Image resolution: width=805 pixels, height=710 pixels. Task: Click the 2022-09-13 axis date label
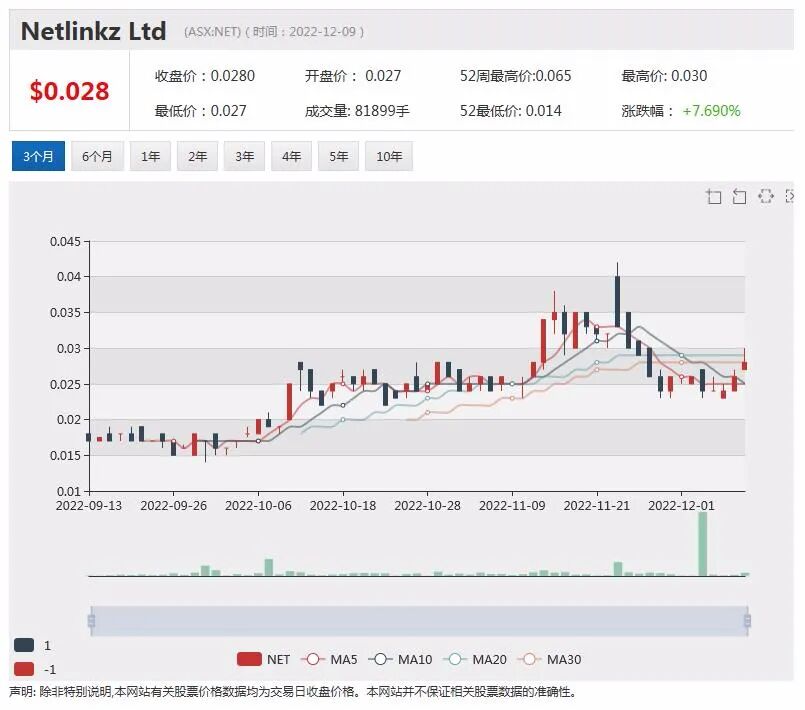tap(89, 506)
